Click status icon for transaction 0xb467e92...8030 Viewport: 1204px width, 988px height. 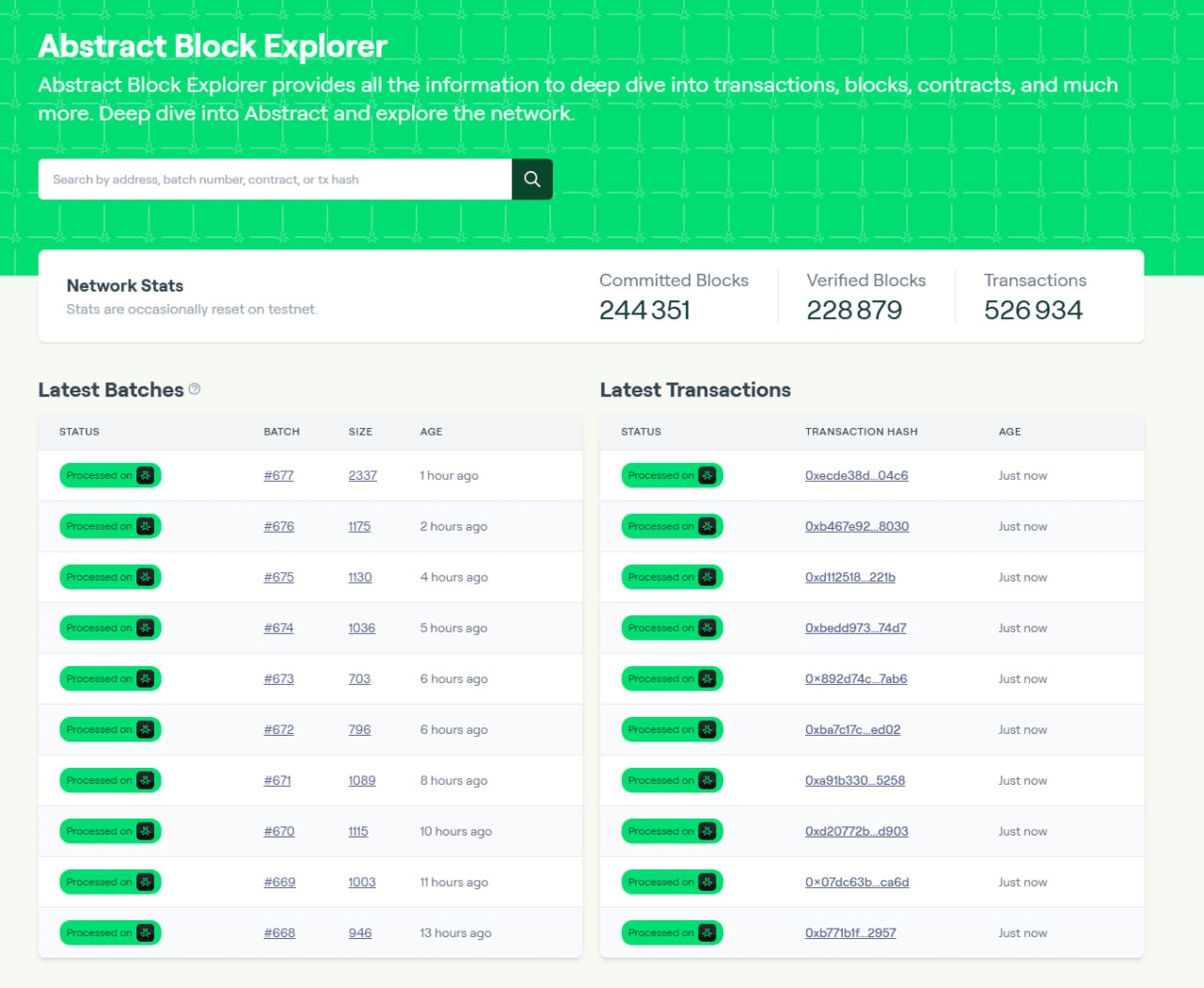click(707, 526)
